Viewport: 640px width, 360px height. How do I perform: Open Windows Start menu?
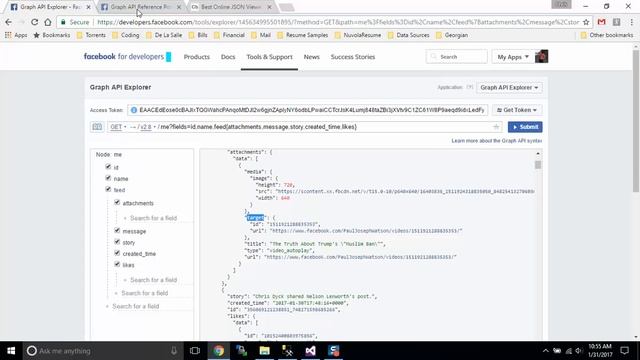[x=11, y=351]
